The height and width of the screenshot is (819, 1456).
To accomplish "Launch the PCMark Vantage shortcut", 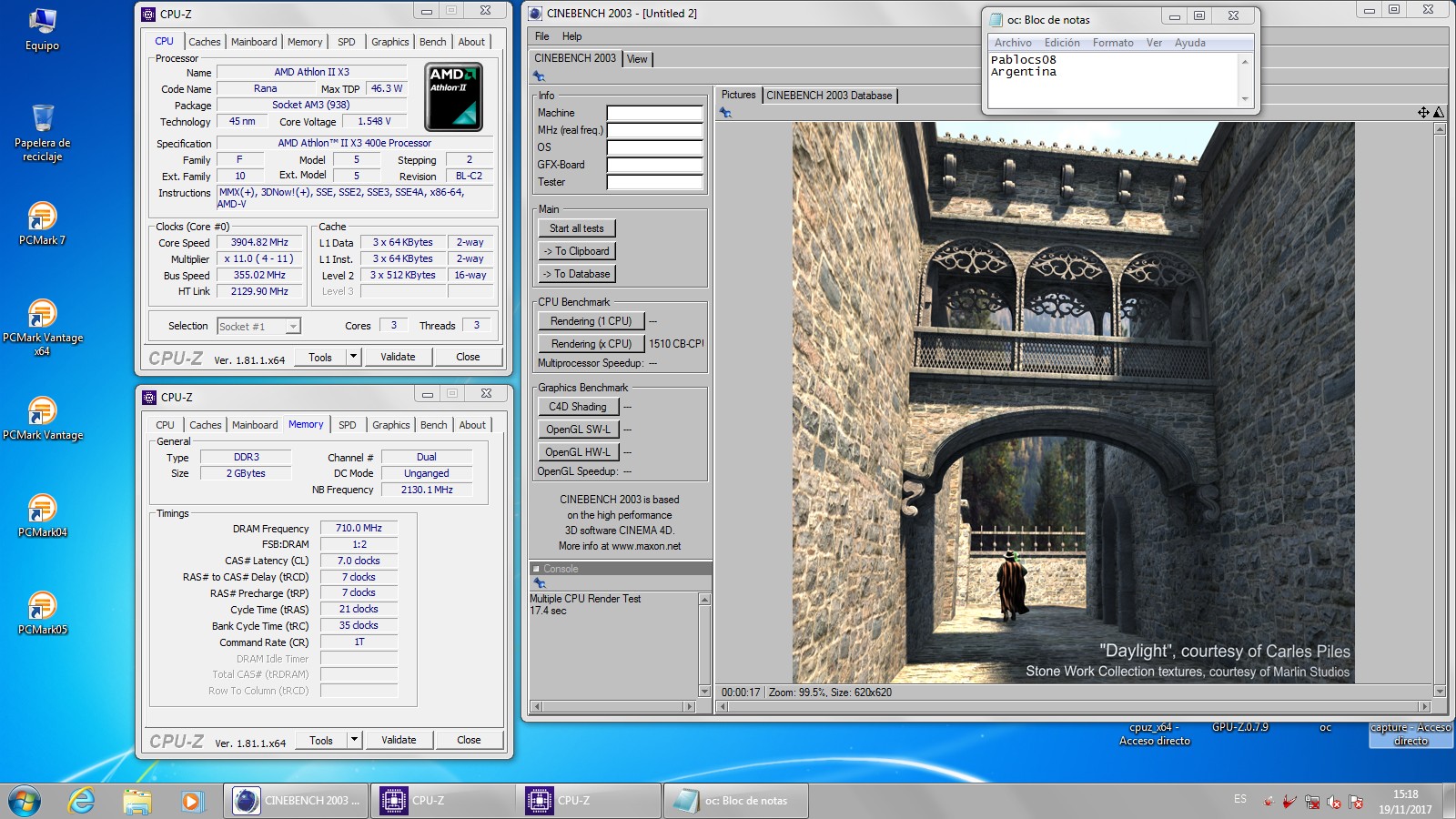I will click(x=42, y=419).
